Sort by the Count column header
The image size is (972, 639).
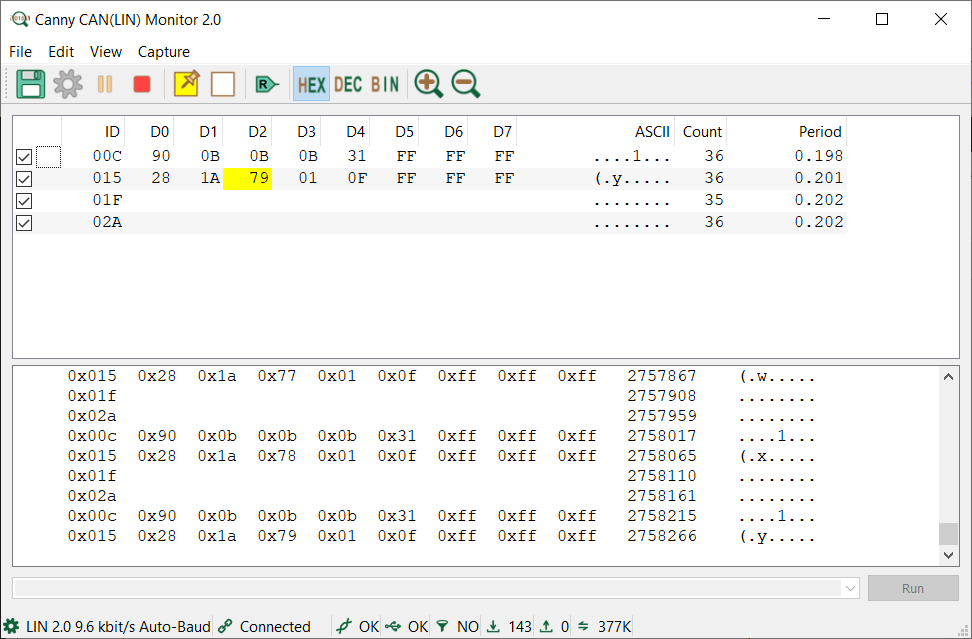[x=701, y=131]
